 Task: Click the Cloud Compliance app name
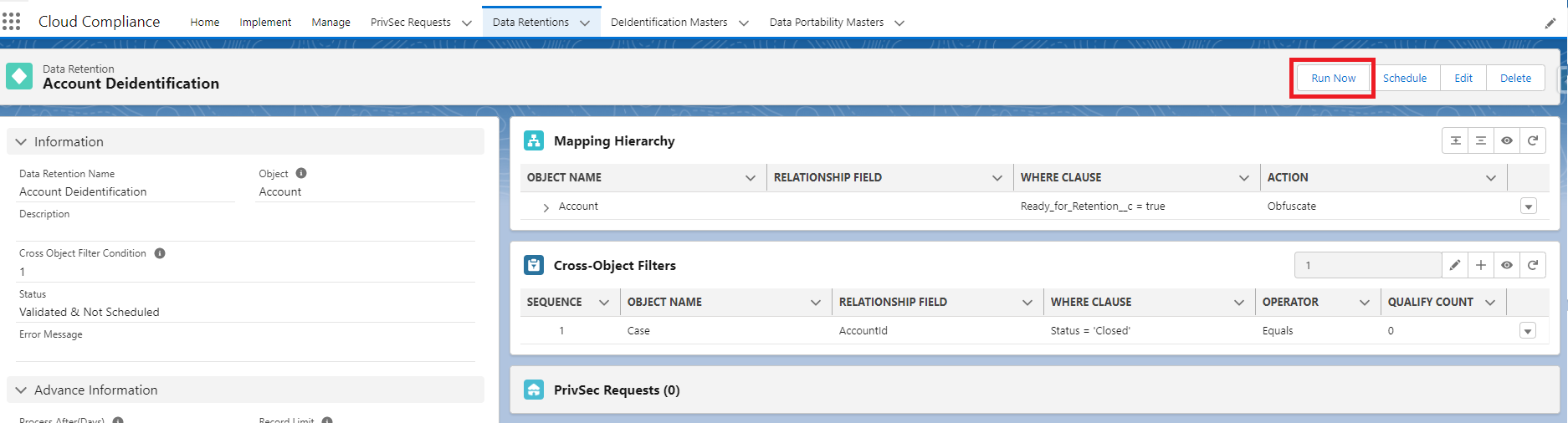click(x=99, y=22)
